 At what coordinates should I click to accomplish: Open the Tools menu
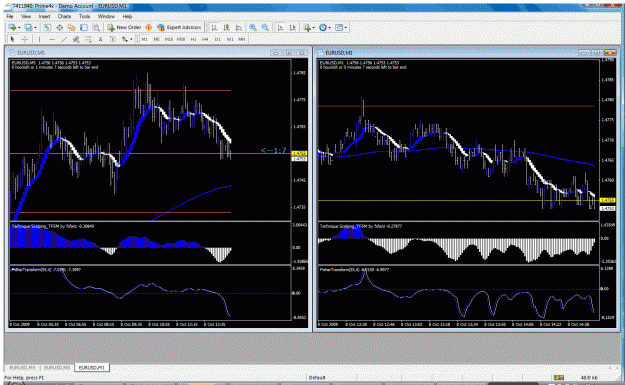tap(85, 16)
